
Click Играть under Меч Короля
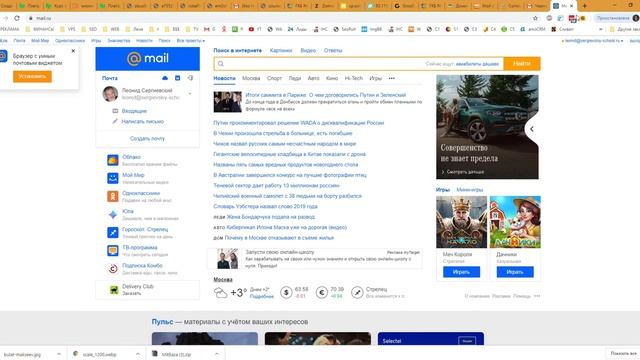[x=462, y=272]
